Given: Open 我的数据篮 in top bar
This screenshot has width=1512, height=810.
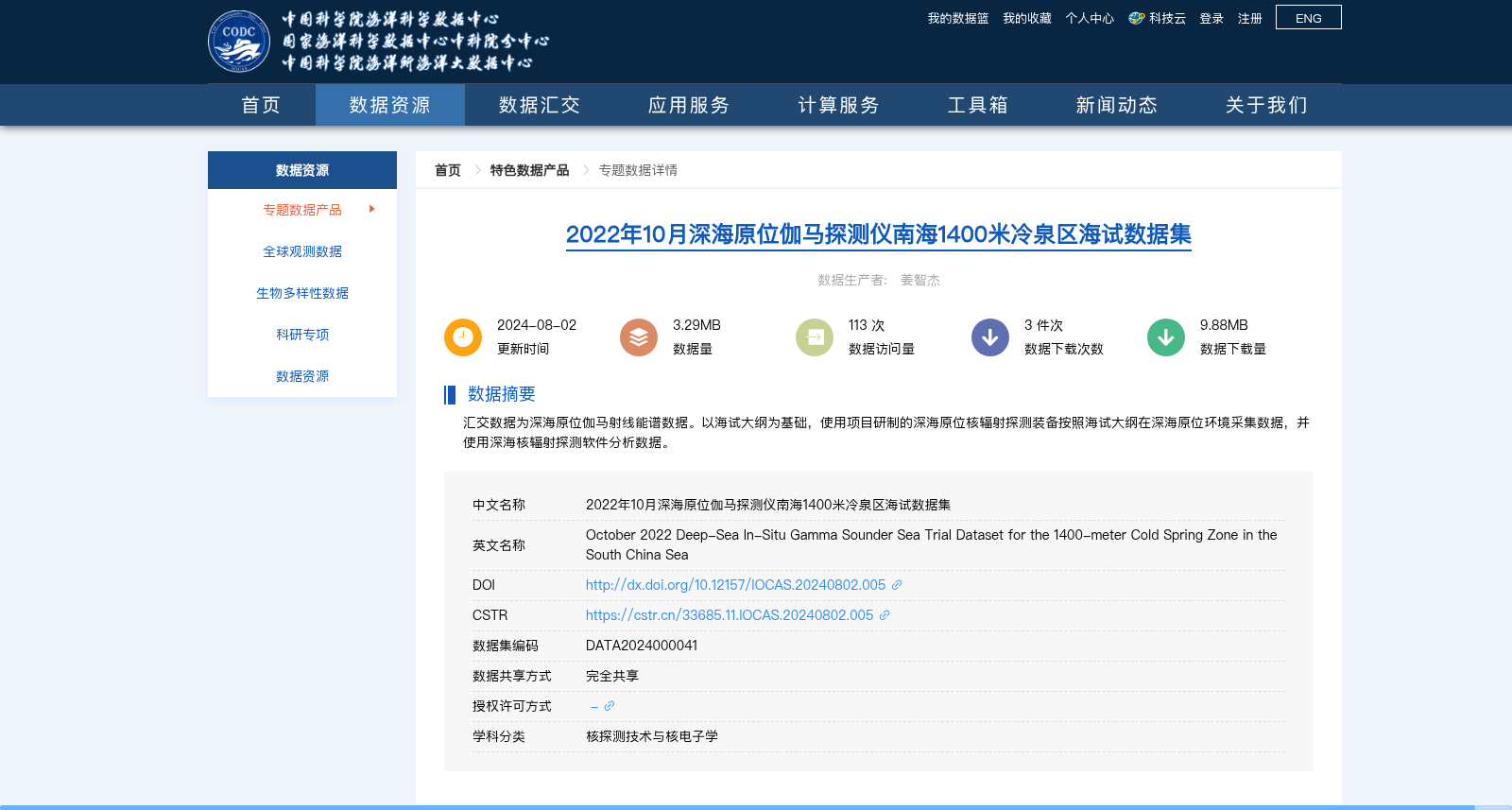Looking at the screenshot, I should tap(958, 18).
